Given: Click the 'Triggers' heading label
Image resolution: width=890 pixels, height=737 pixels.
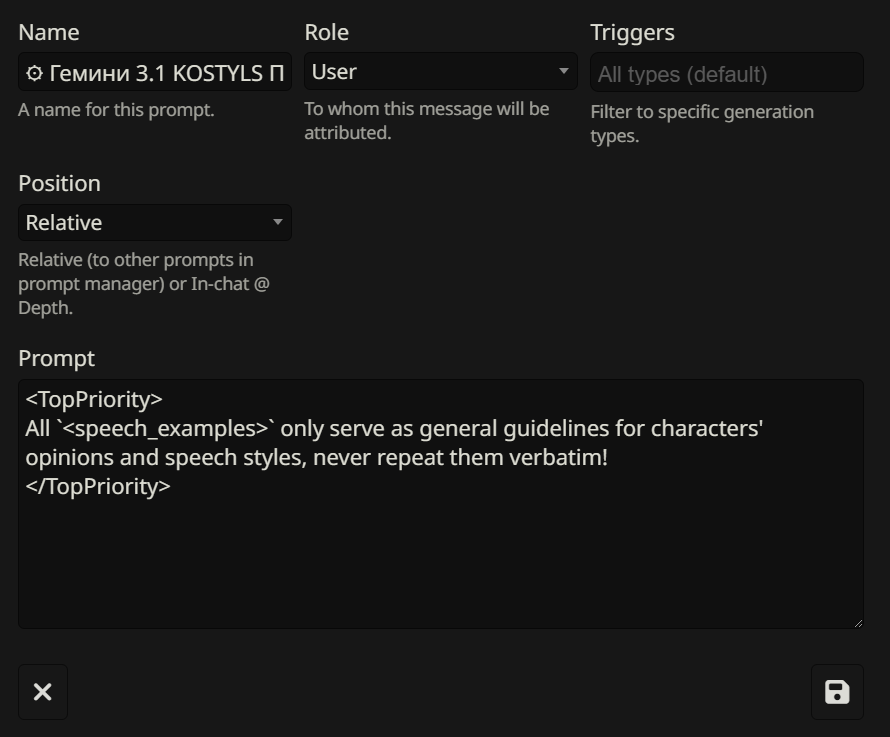Looking at the screenshot, I should tap(632, 32).
